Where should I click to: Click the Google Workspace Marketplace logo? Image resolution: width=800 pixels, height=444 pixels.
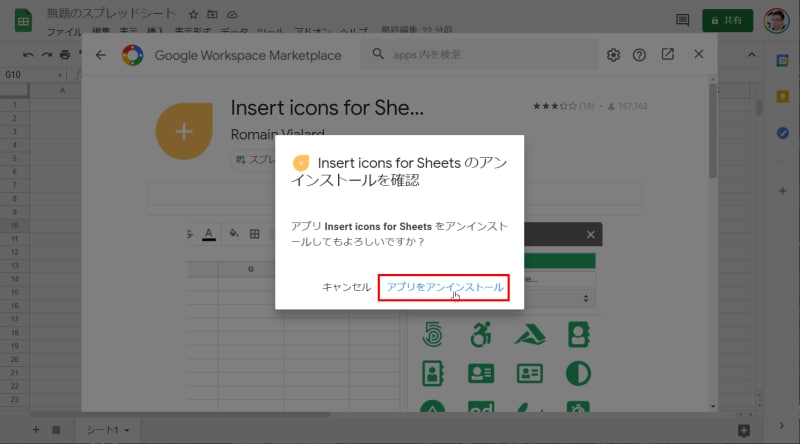(132, 55)
